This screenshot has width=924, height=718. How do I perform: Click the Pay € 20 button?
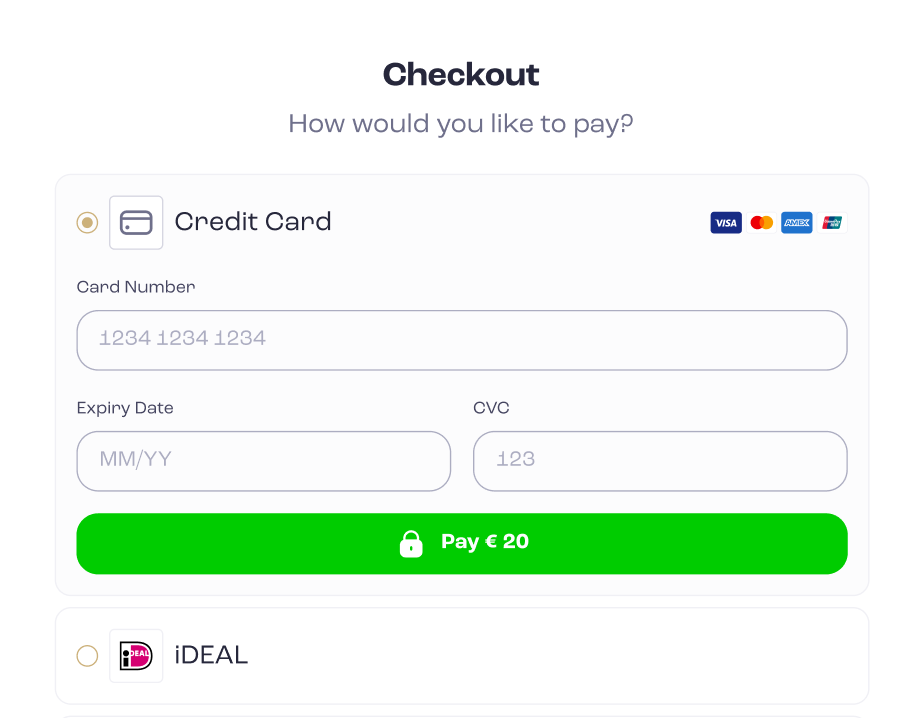coord(462,544)
